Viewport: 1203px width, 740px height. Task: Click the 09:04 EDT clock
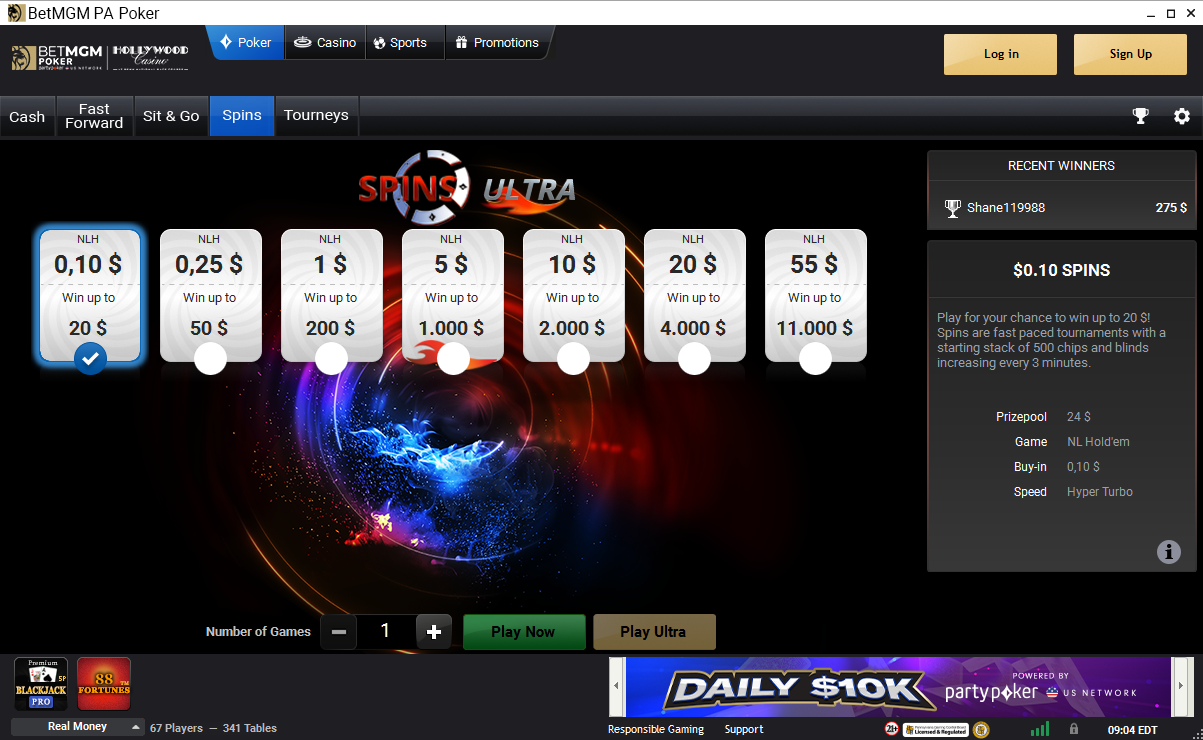[x=1132, y=729]
